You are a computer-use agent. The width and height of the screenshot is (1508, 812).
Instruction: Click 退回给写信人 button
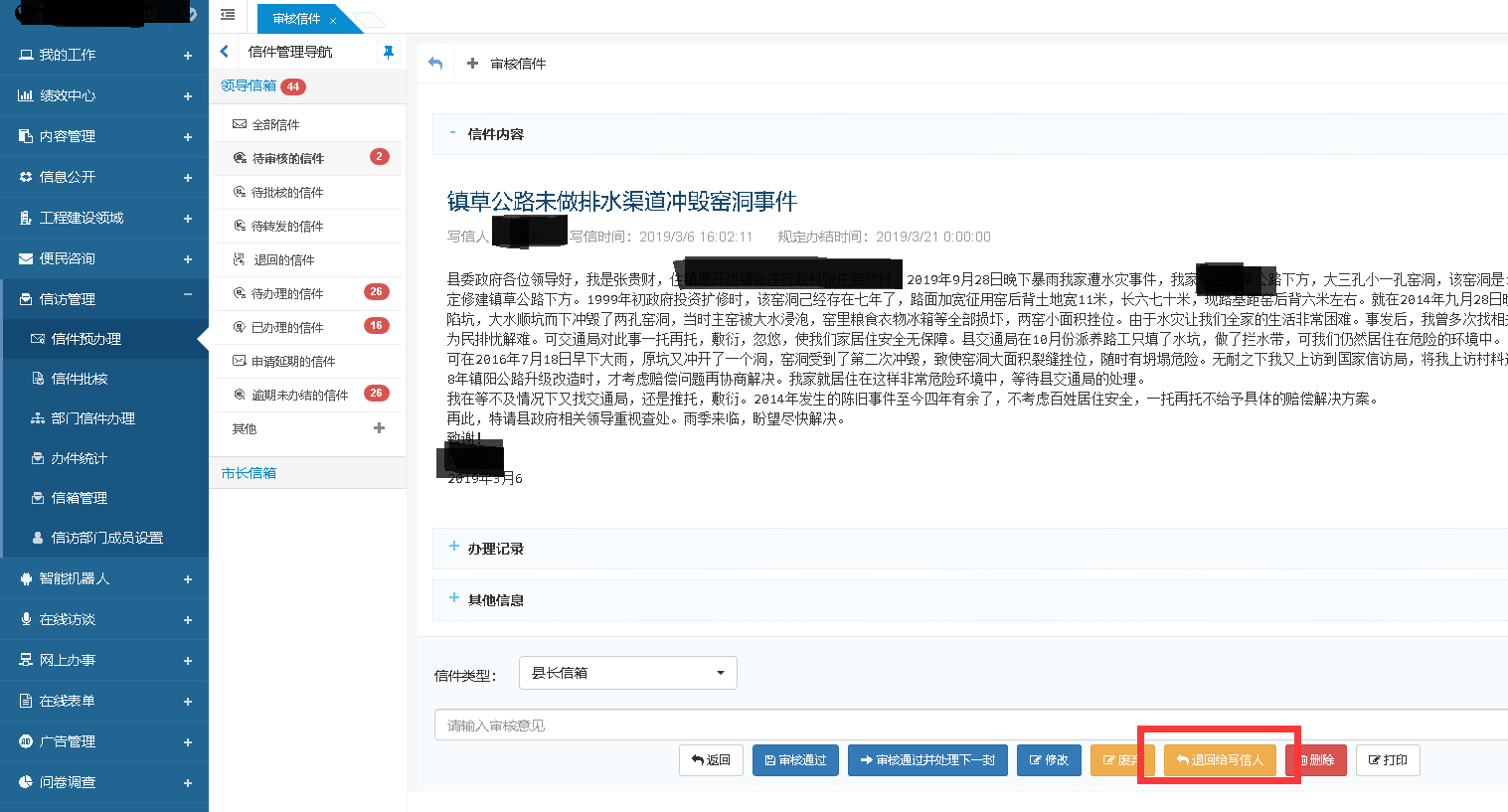pos(1220,760)
